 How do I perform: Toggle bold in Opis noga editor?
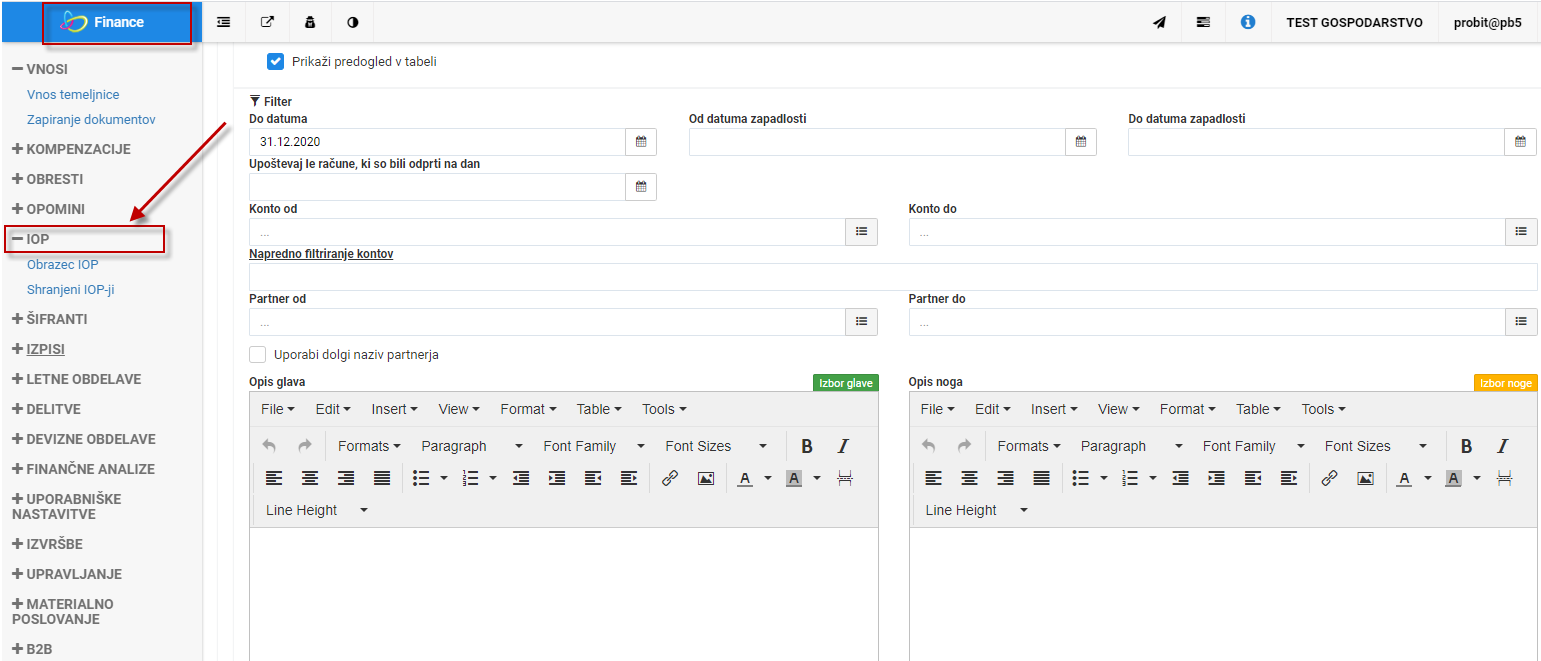pyautogui.click(x=1466, y=446)
